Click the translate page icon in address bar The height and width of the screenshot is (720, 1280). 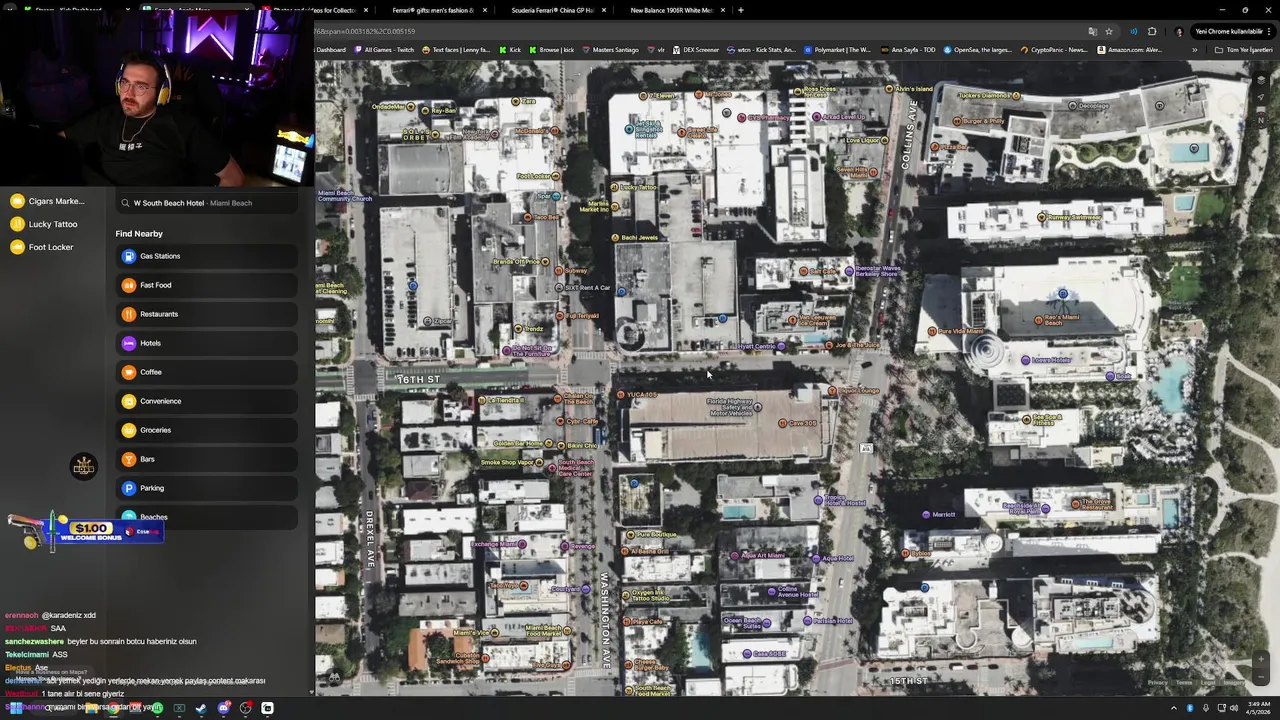pyautogui.click(x=1092, y=31)
